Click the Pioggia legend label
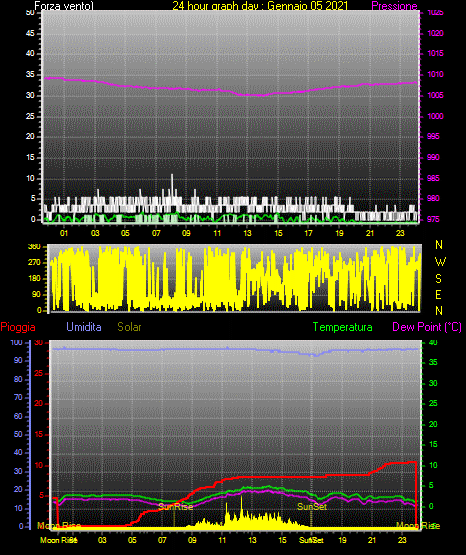Image resolution: width=466 pixels, height=555 pixels. point(18,327)
